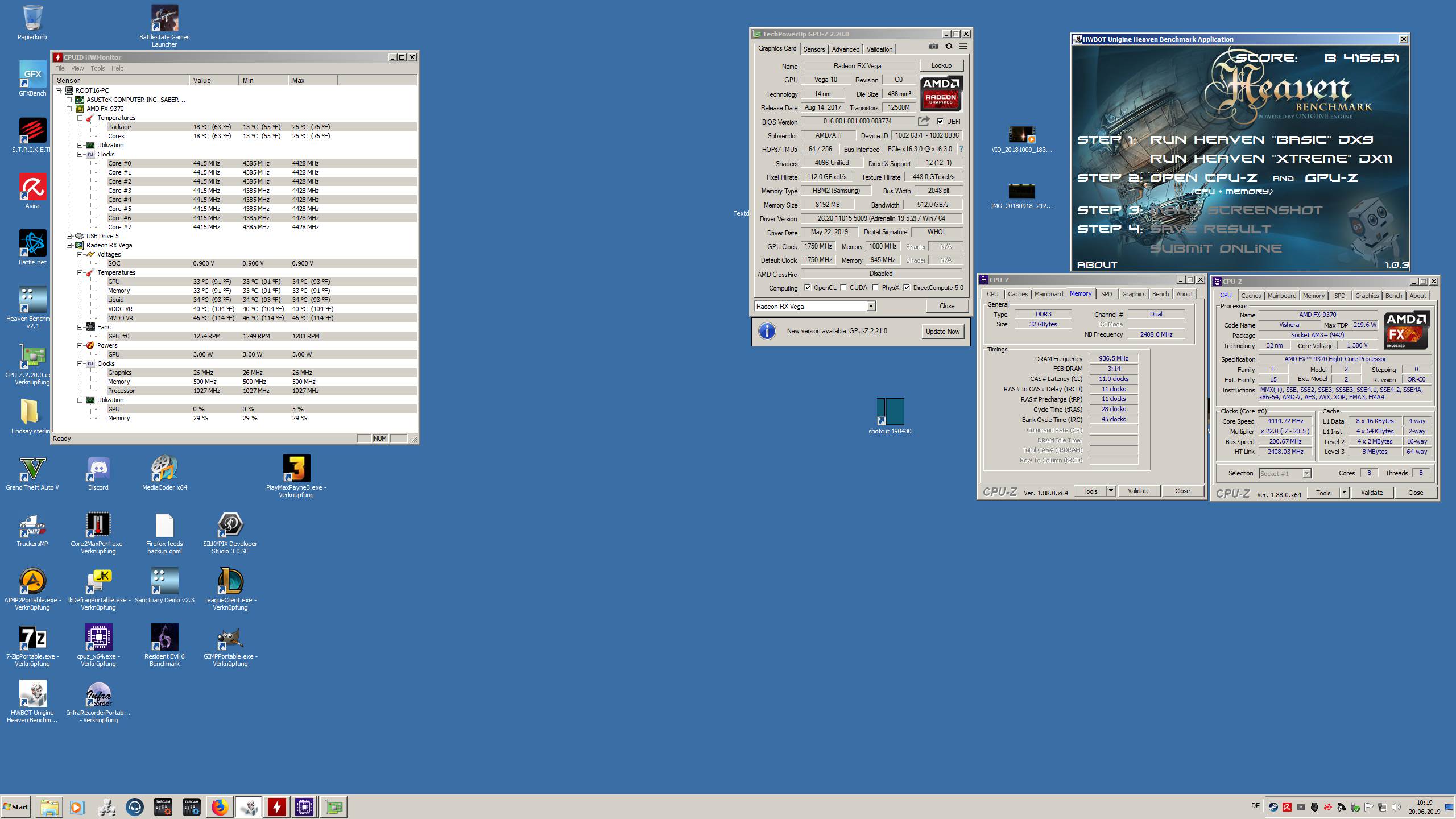Switch to the Advanced tab in GPU-Z
The height and width of the screenshot is (819, 1456).
(846, 49)
